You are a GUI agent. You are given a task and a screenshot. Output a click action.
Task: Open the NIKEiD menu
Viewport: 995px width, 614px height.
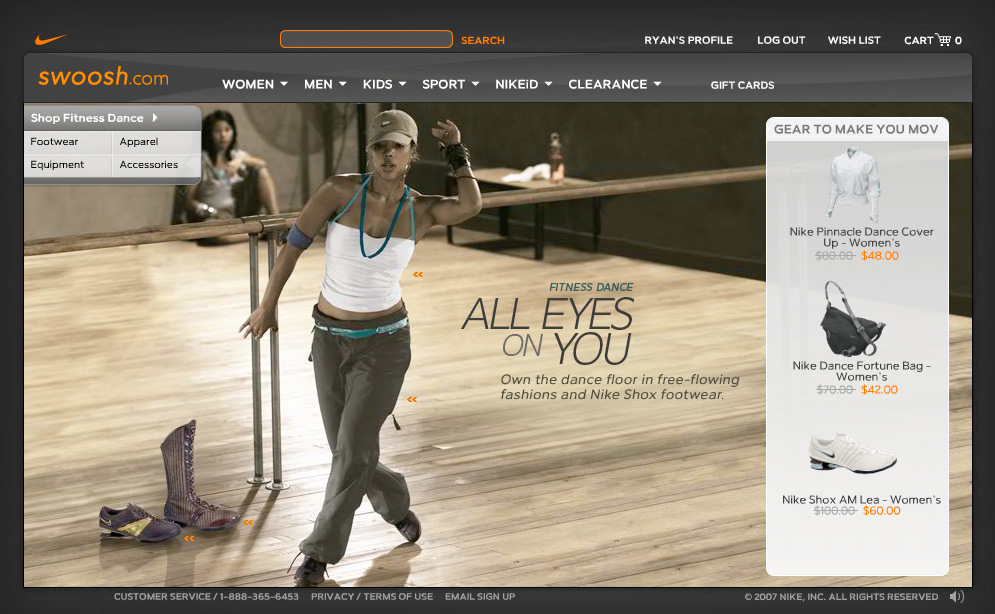517,84
